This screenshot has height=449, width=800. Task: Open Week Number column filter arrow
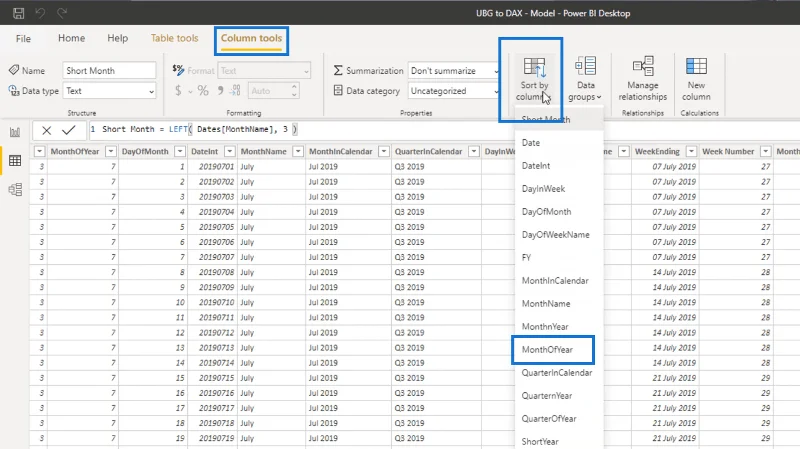click(765, 152)
